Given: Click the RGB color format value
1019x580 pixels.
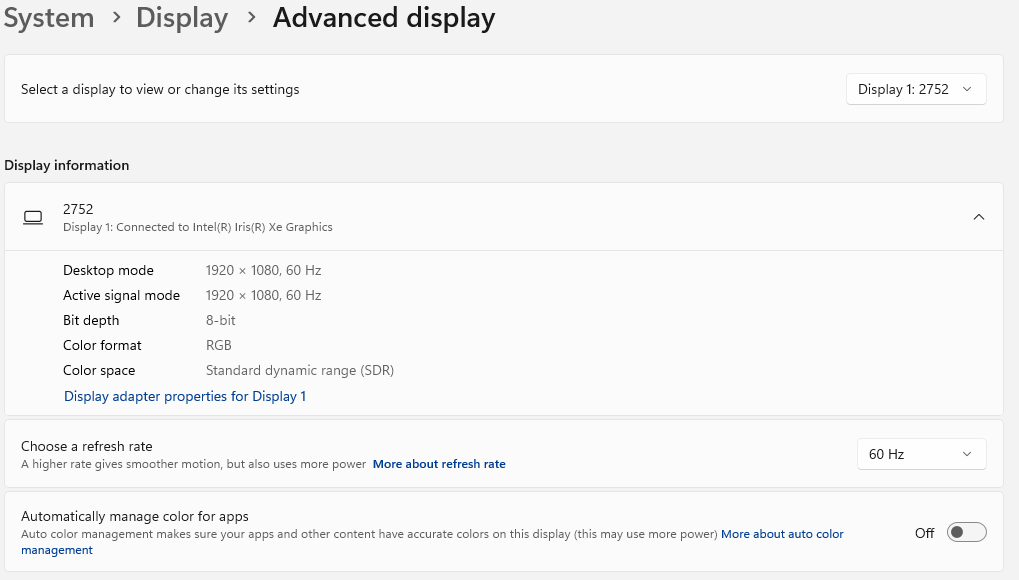Looking at the screenshot, I should coord(219,345).
